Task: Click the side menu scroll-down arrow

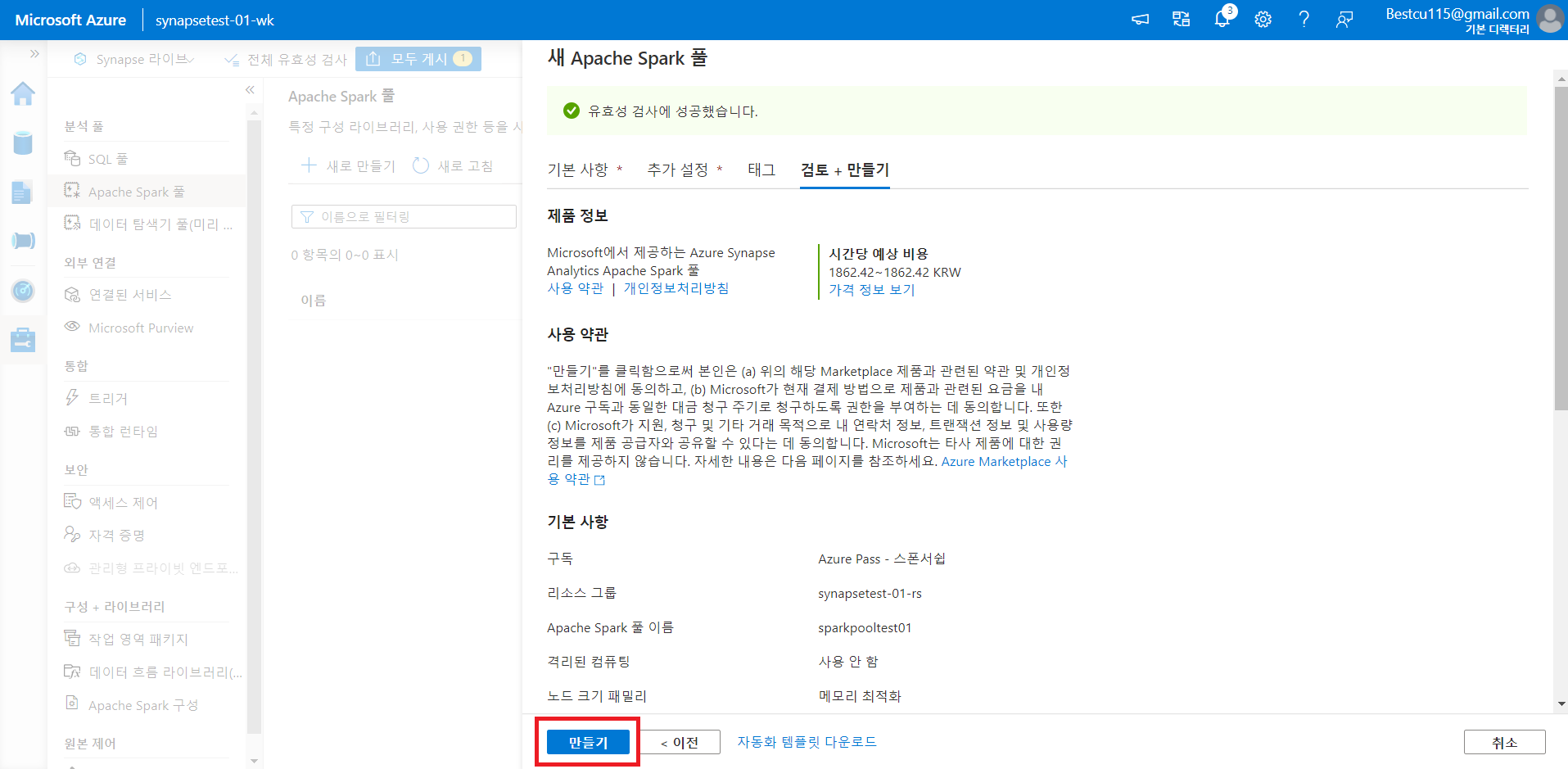Action: (254, 761)
